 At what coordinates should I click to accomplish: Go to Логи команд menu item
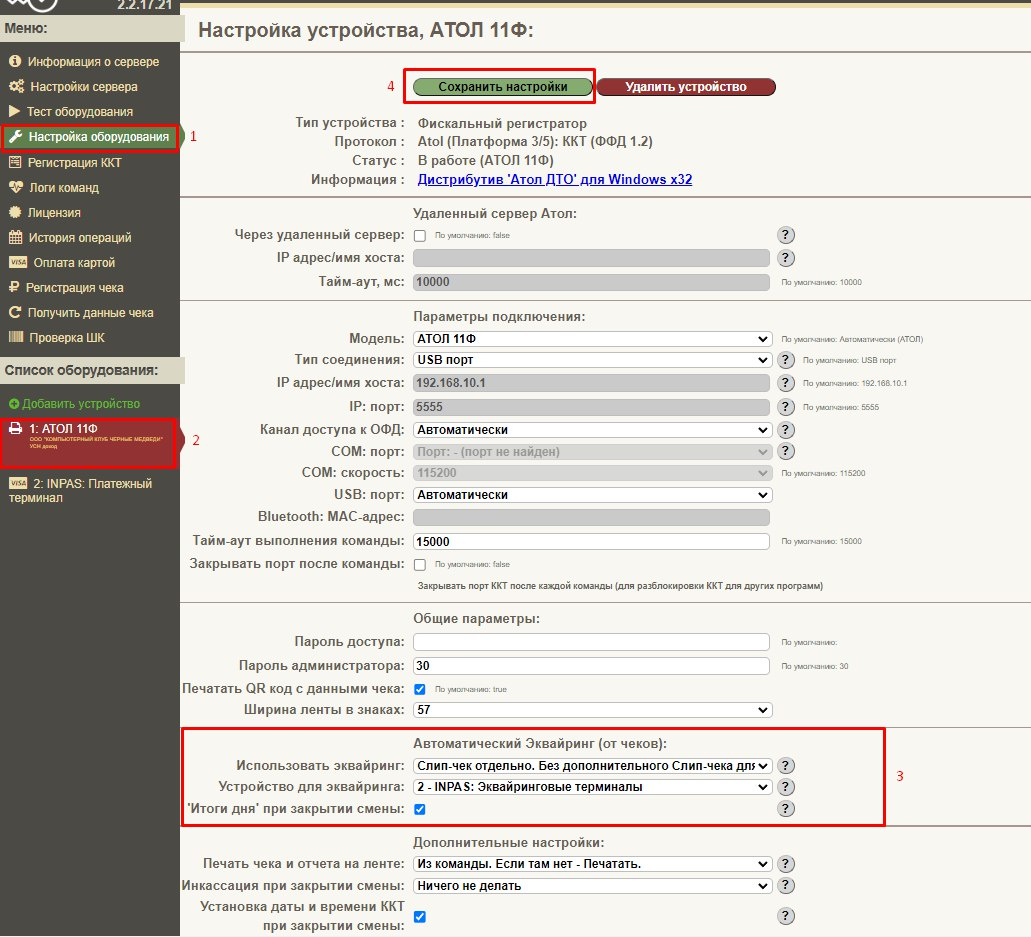(x=63, y=187)
